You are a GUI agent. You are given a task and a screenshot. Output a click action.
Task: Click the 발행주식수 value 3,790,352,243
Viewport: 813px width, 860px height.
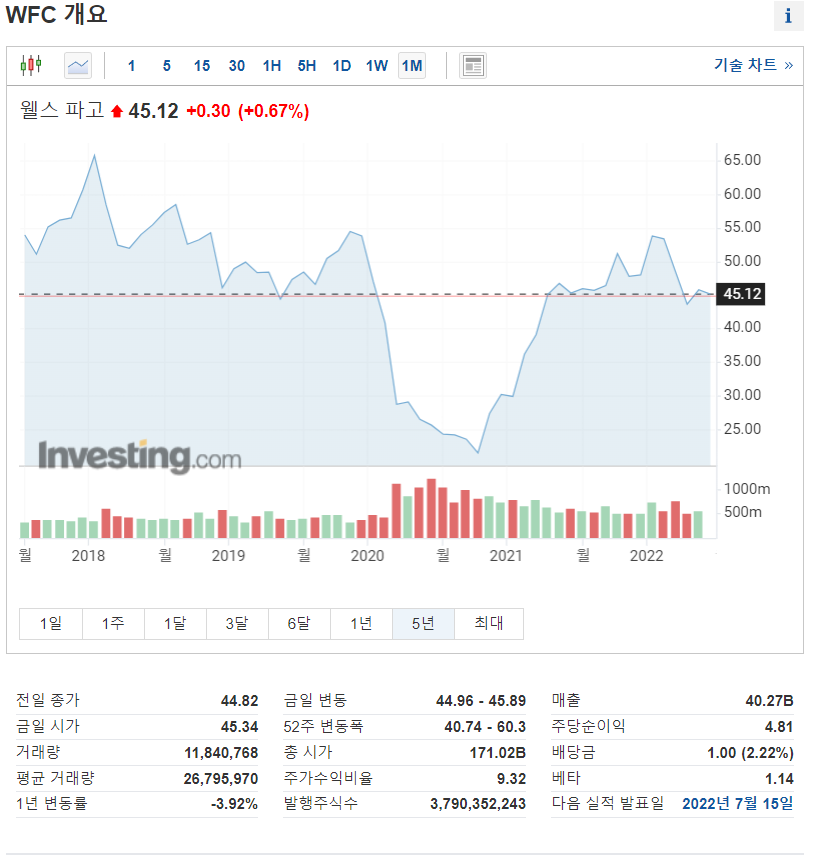[x=478, y=805]
